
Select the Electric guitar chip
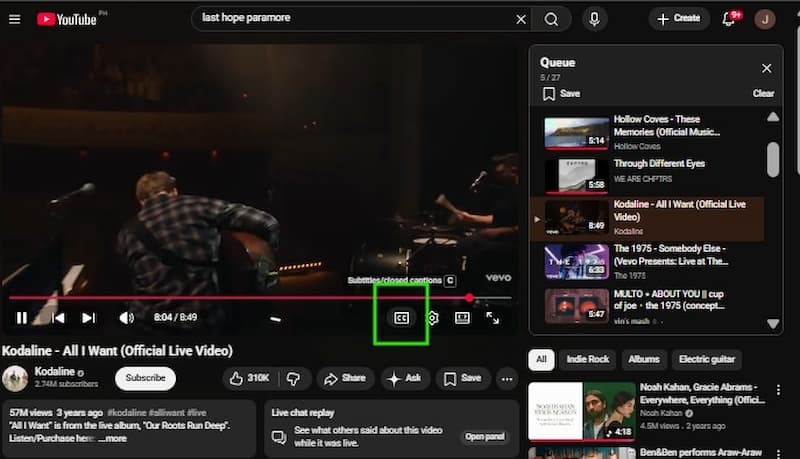707,359
